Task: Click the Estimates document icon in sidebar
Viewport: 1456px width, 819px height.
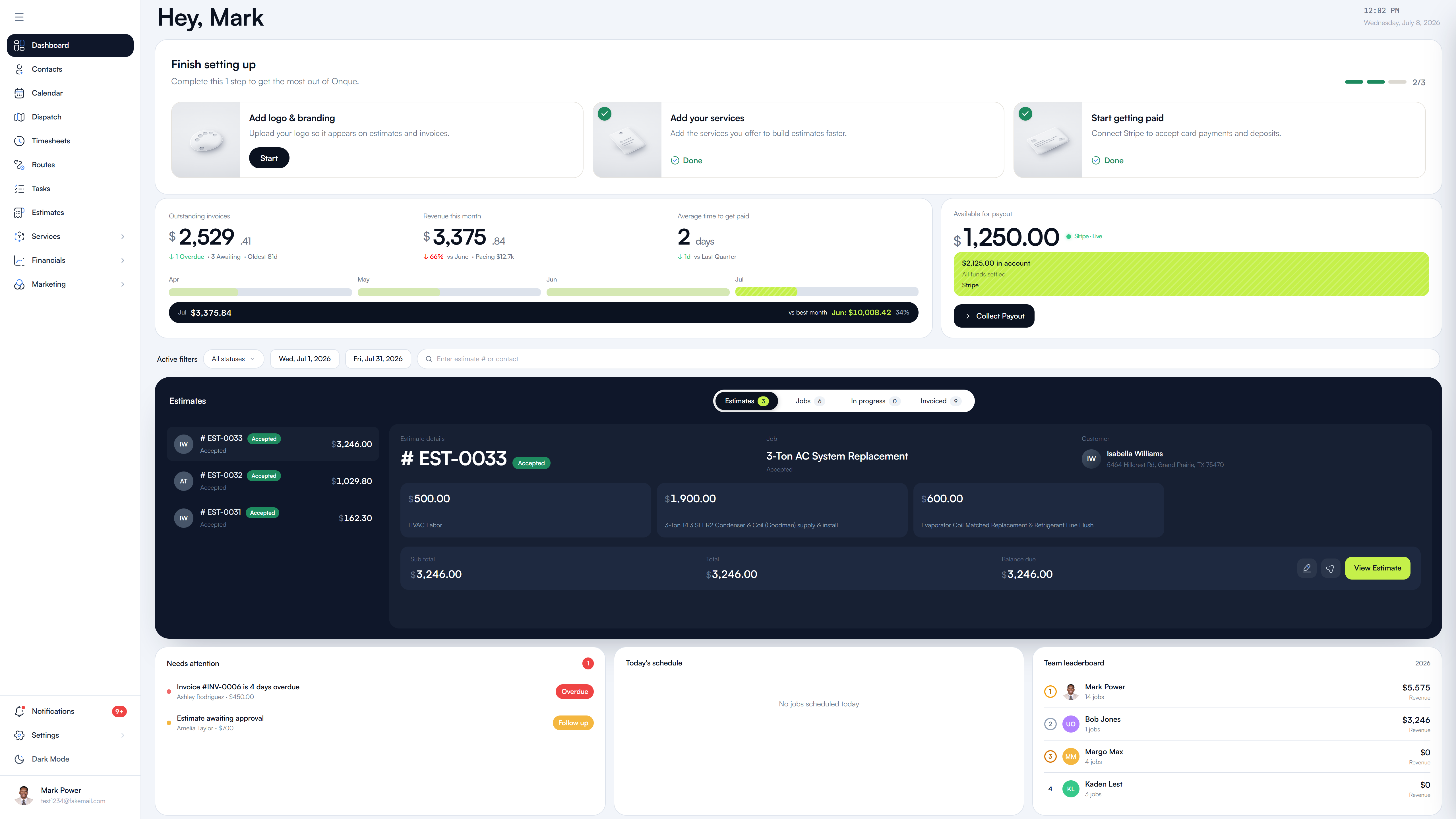Action: 19,212
